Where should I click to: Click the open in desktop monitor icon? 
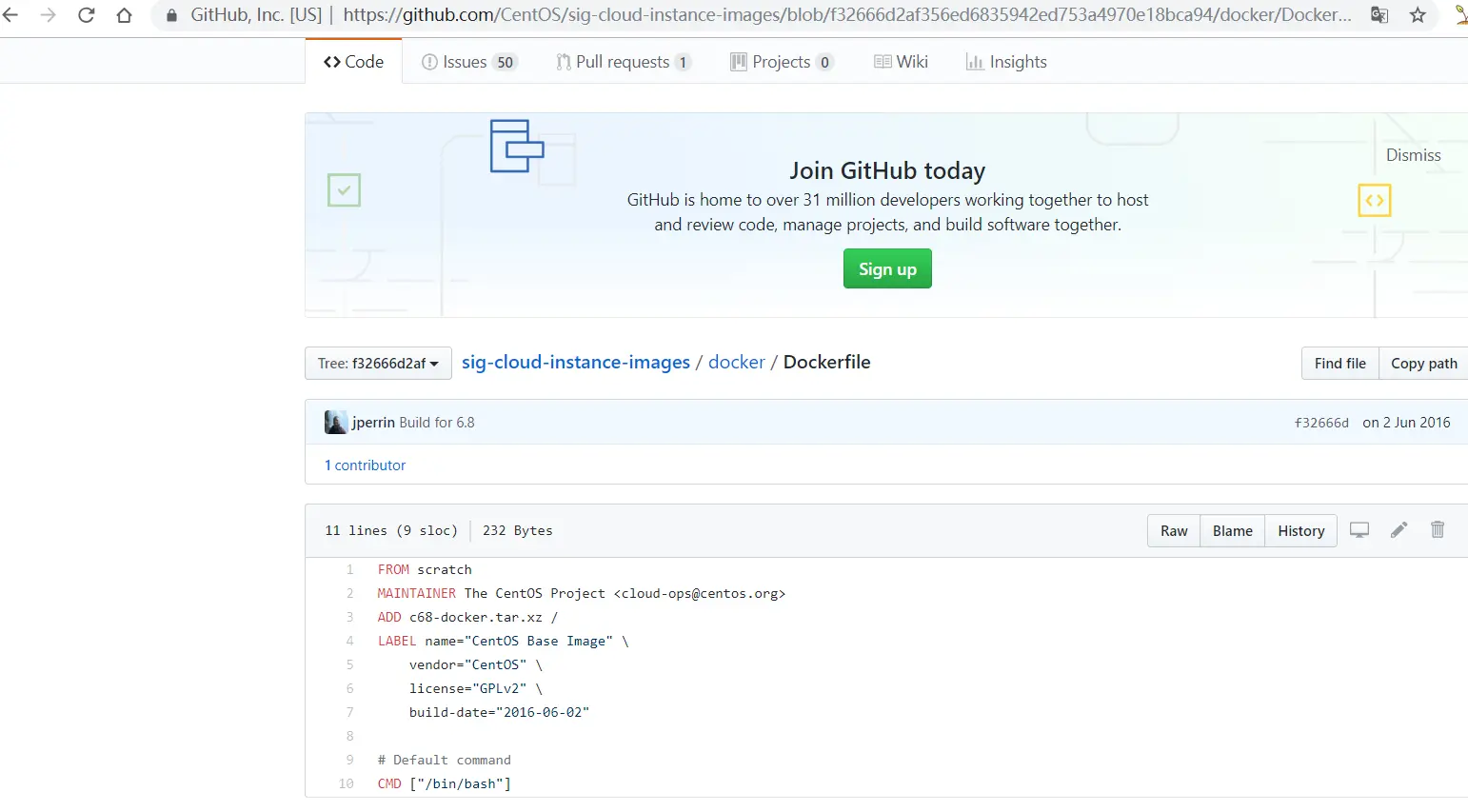pyautogui.click(x=1359, y=529)
